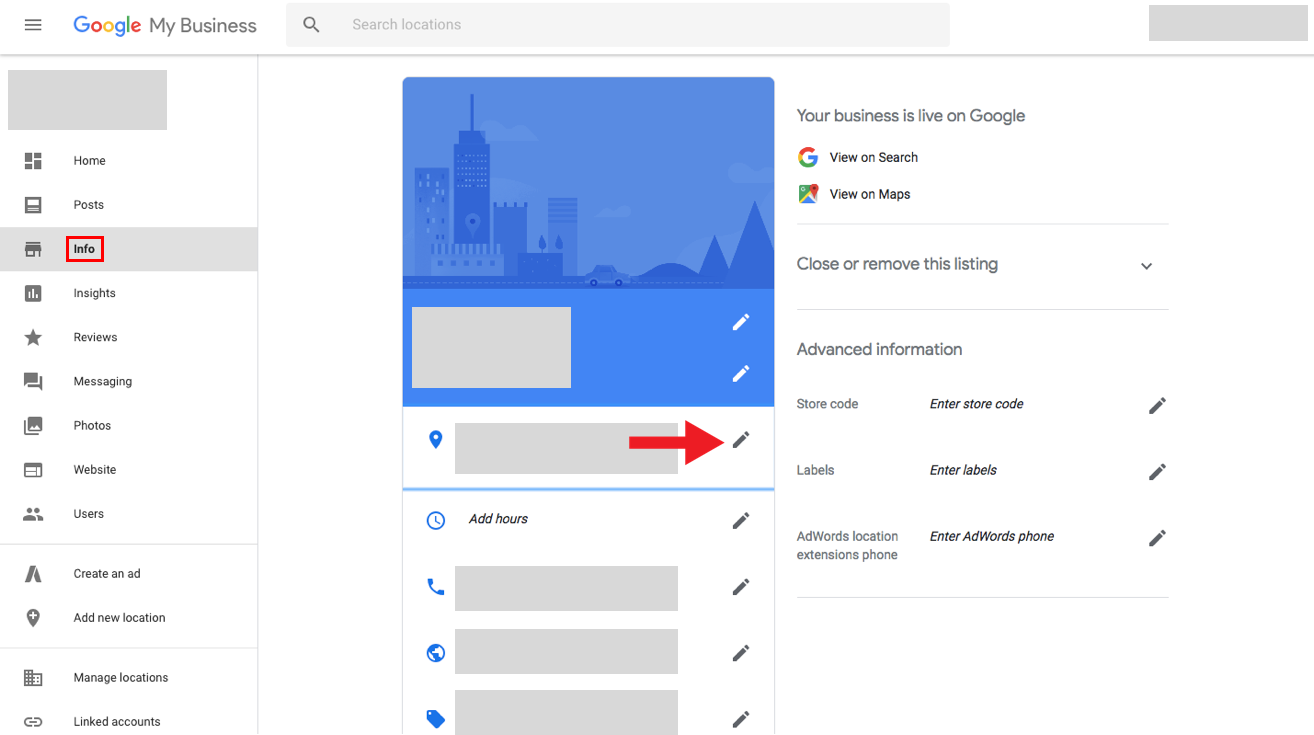Edit AdWords location extensions phone pencil
This screenshot has height=735, width=1314.
click(1157, 538)
